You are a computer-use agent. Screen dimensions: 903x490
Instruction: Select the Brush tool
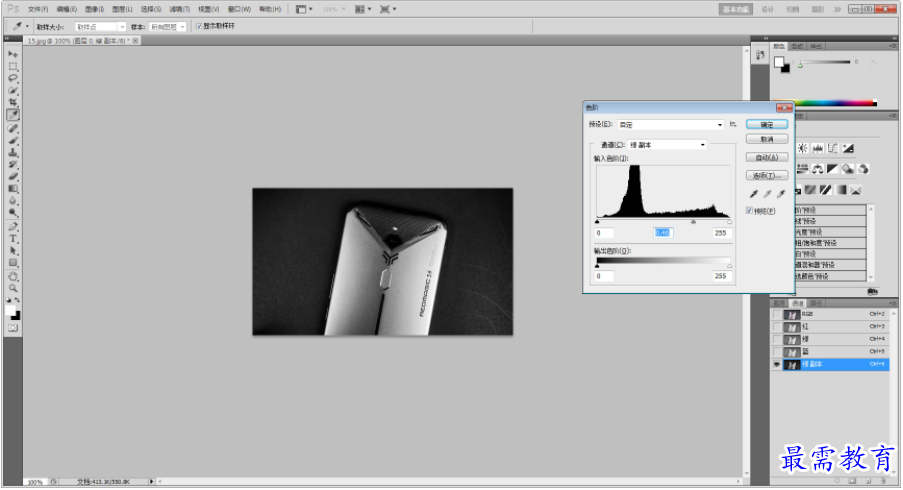pos(13,140)
